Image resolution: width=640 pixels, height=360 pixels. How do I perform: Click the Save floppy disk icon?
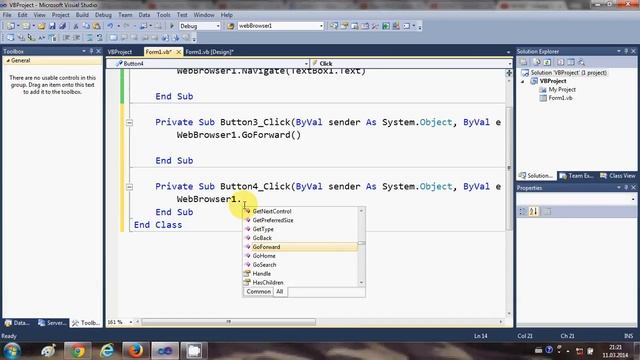52,26
